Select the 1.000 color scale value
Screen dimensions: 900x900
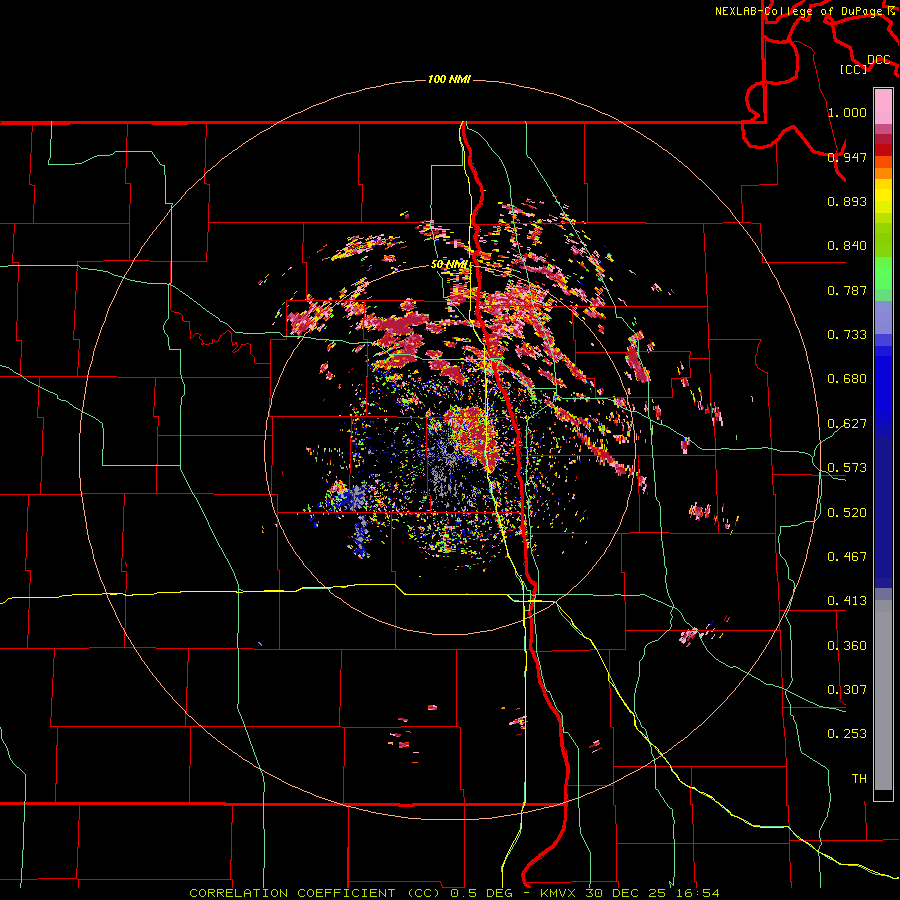pos(847,112)
